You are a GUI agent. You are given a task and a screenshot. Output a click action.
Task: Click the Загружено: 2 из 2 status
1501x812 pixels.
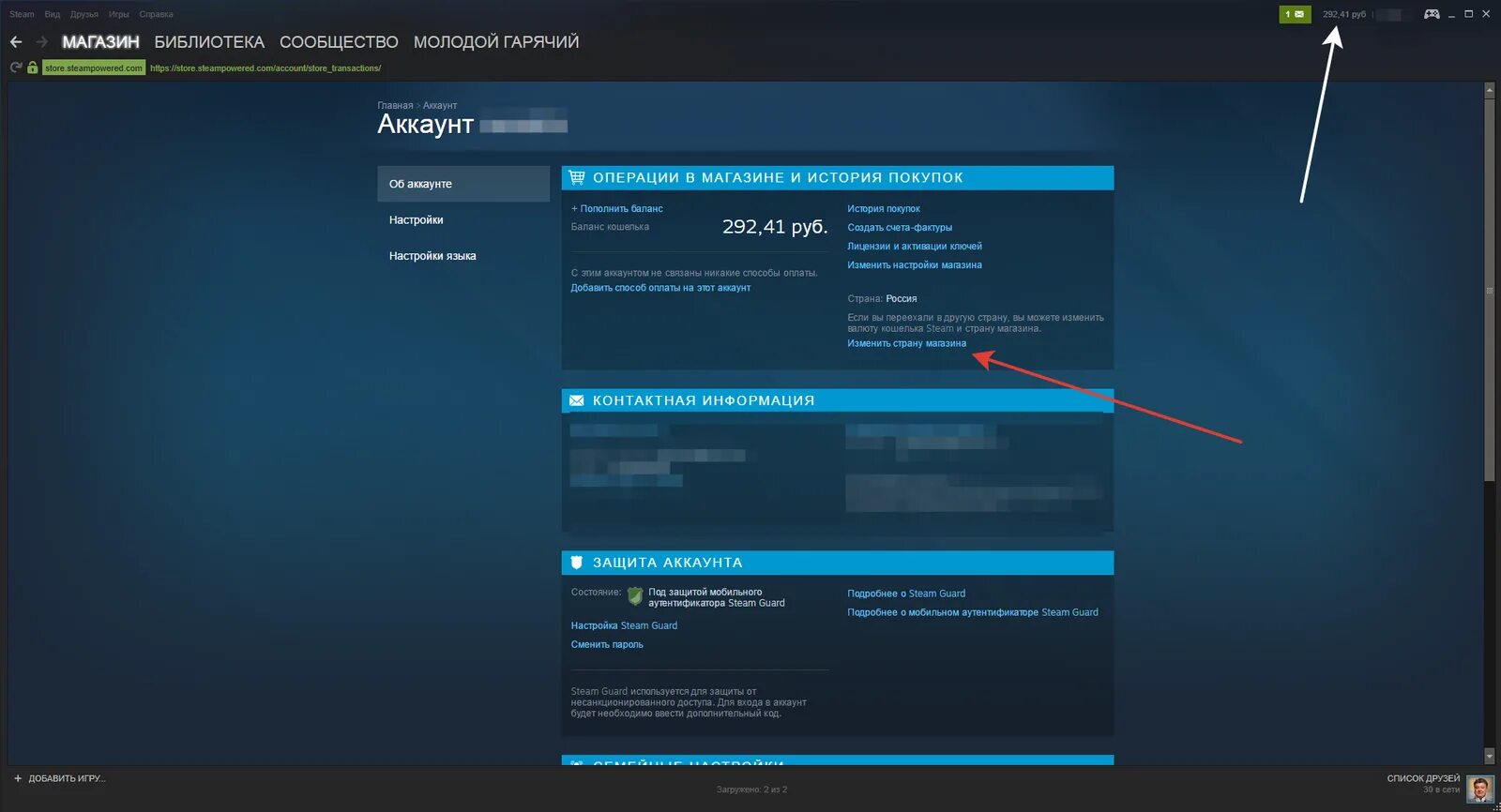pyautogui.click(x=751, y=789)
